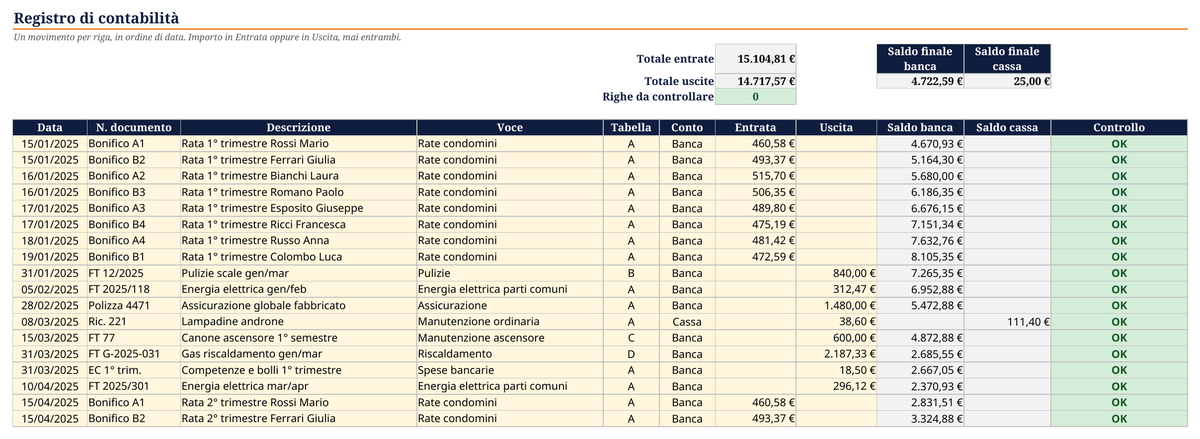Click description 'Competenze e bolli 1° trimestre'
Image resolution: width=1200 pixels, height=439 pixels.
click(x=298, y=370)
